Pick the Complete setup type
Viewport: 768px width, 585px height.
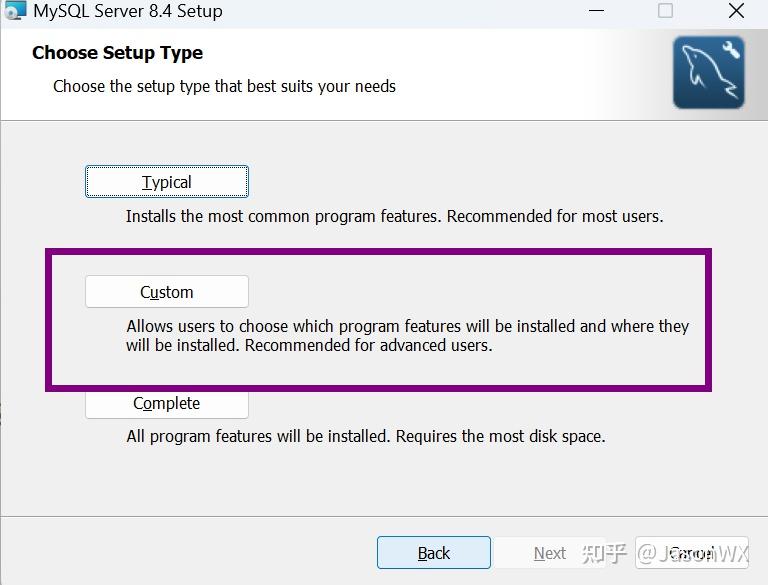pyautogui.click(x=166, y=404)
